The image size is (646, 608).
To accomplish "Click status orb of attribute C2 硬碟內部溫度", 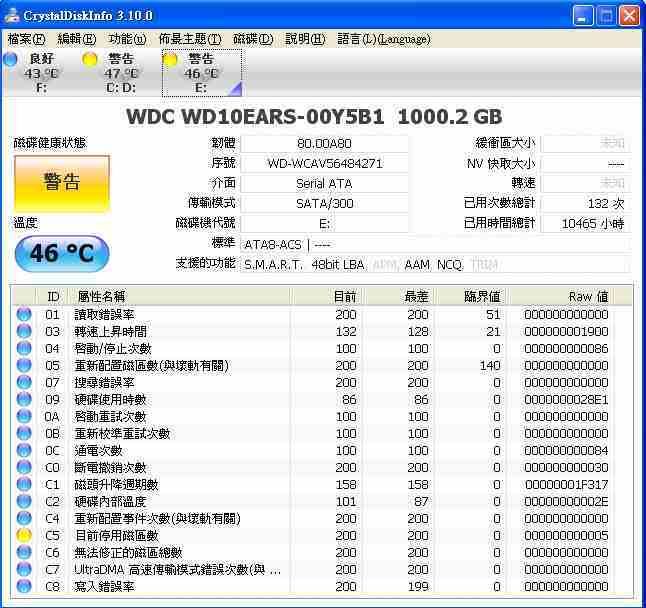I will (24, 501).
